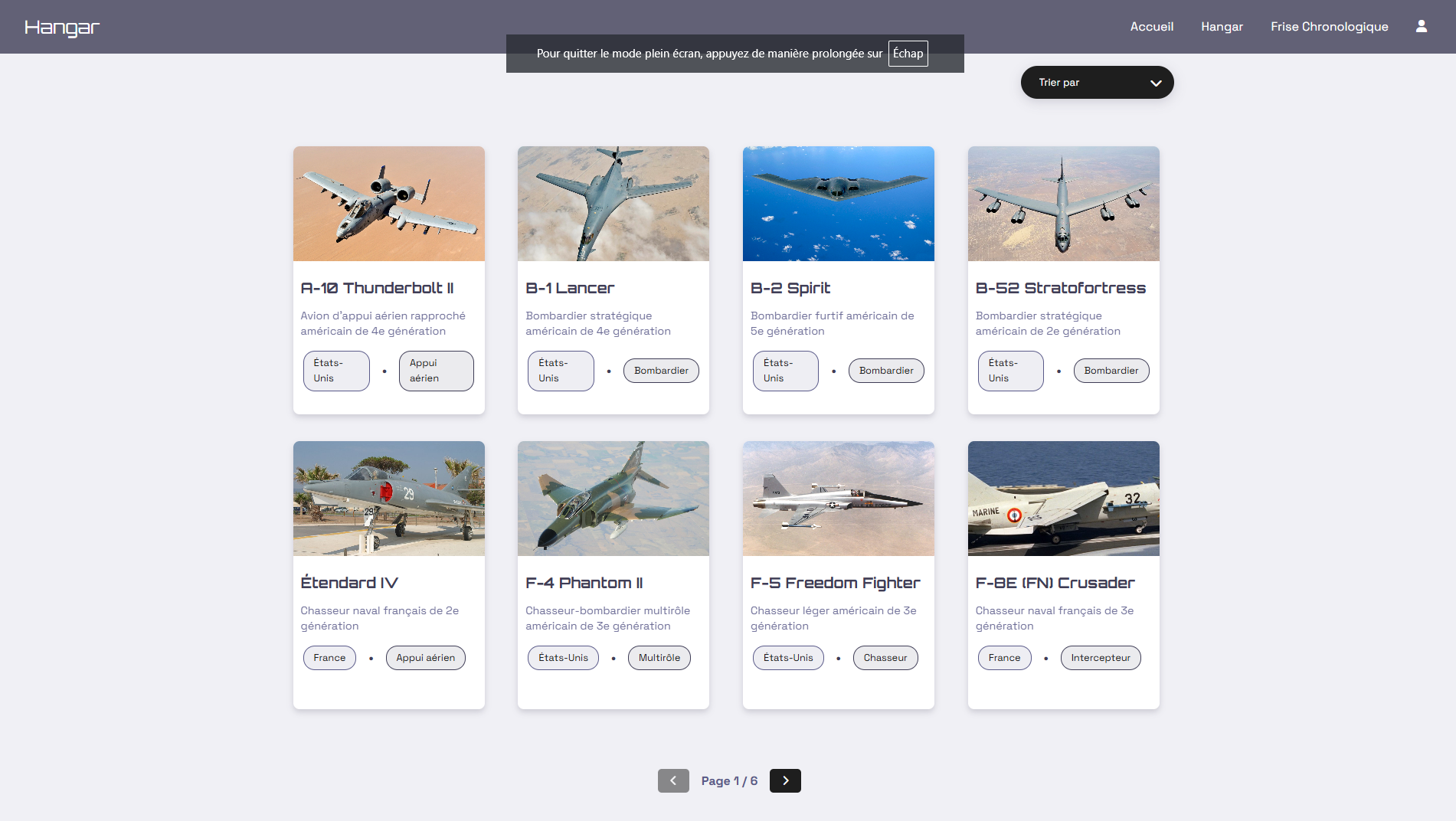The height and width of the screenshot is (821, 1456).
Task: Click the Échap key hint
Action: [x=908, y=54]
